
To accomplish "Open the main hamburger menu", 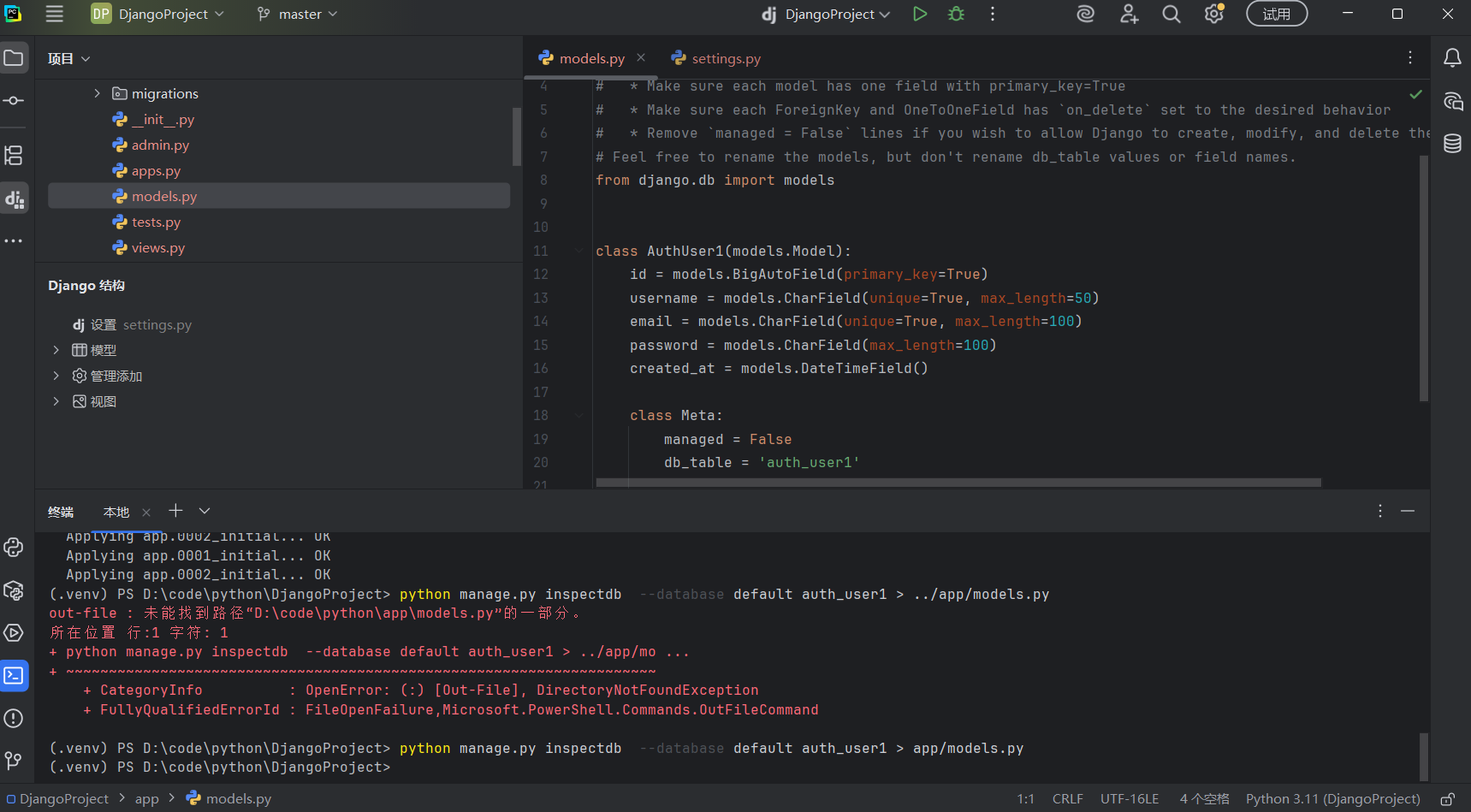I will click(55, 14).
